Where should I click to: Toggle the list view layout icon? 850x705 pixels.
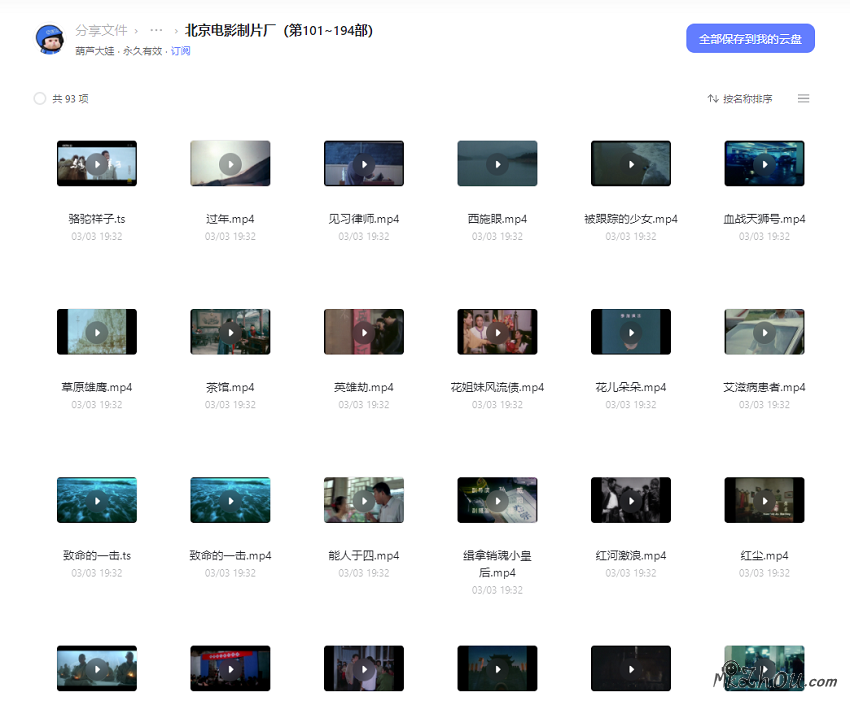803,99
